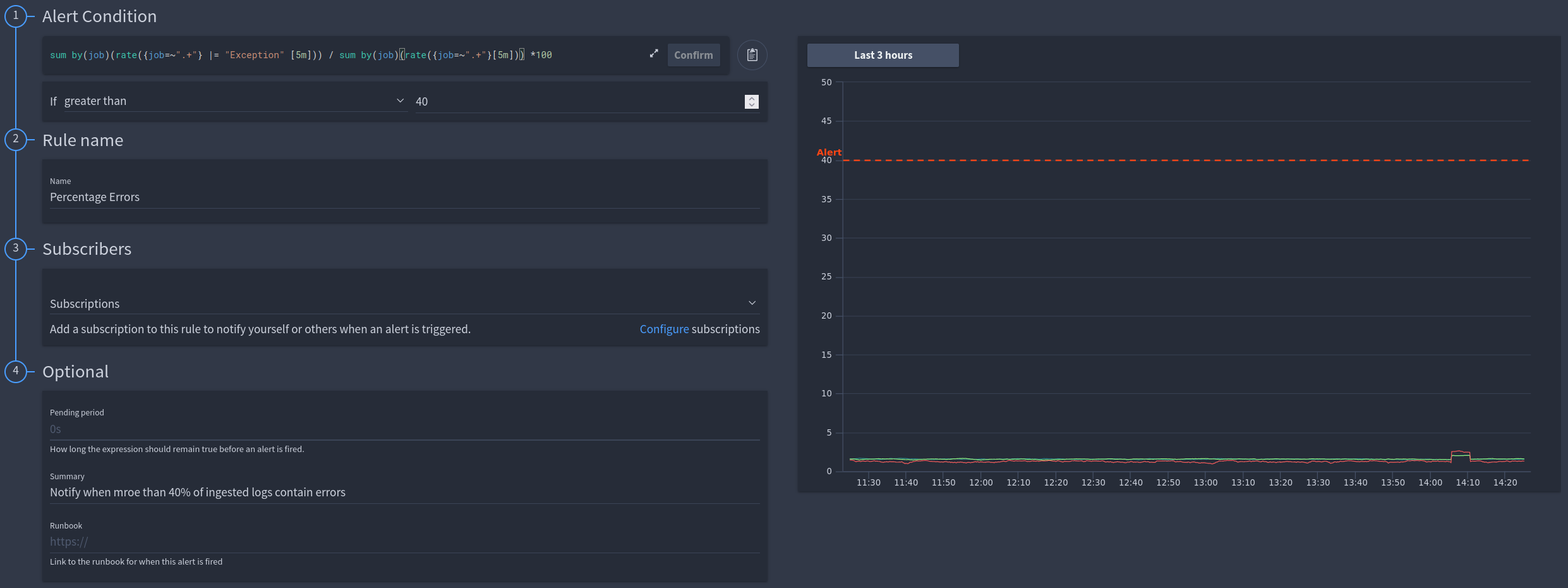Edit the Summary text field
The height and width of the screenshot is (588, 1568).
click(x=404, y=493)
